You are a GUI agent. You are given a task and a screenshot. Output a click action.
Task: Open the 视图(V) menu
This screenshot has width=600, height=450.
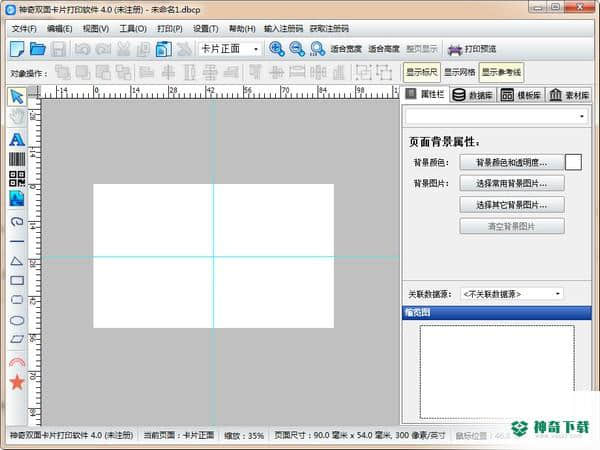96,29
